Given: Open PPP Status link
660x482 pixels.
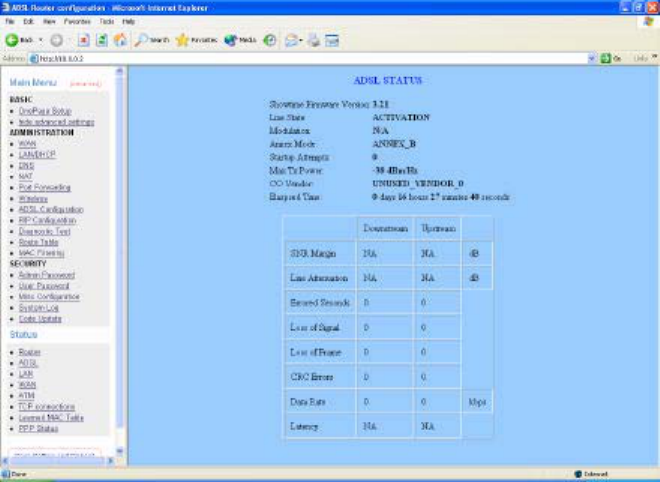Looking at the screenshot, I should click(38, 429).
